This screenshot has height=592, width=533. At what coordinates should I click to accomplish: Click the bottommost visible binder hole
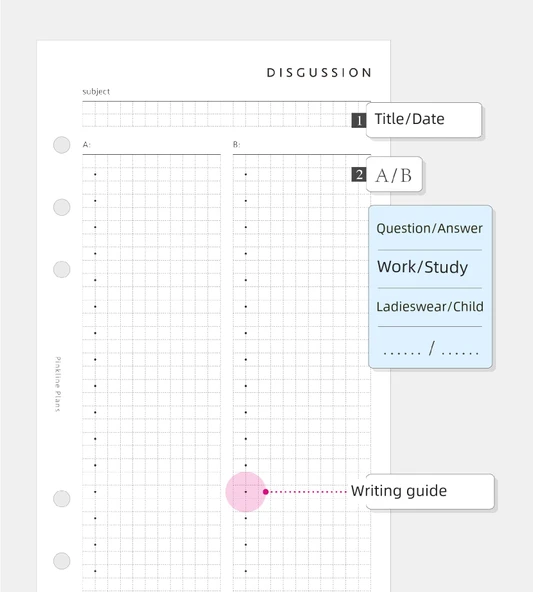click(62, 561)
